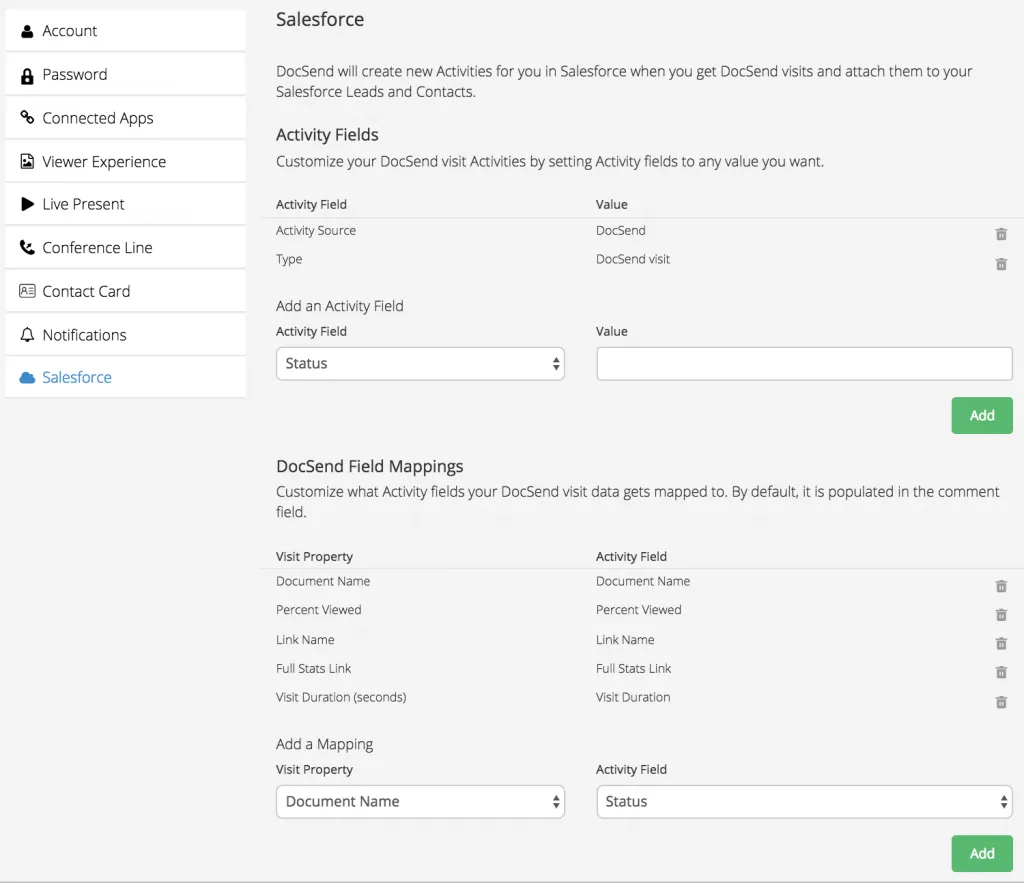Viewport: 1024px width, 883px height.
Task: Remove the Visit Duration mapping
Action: point(1001,702)
